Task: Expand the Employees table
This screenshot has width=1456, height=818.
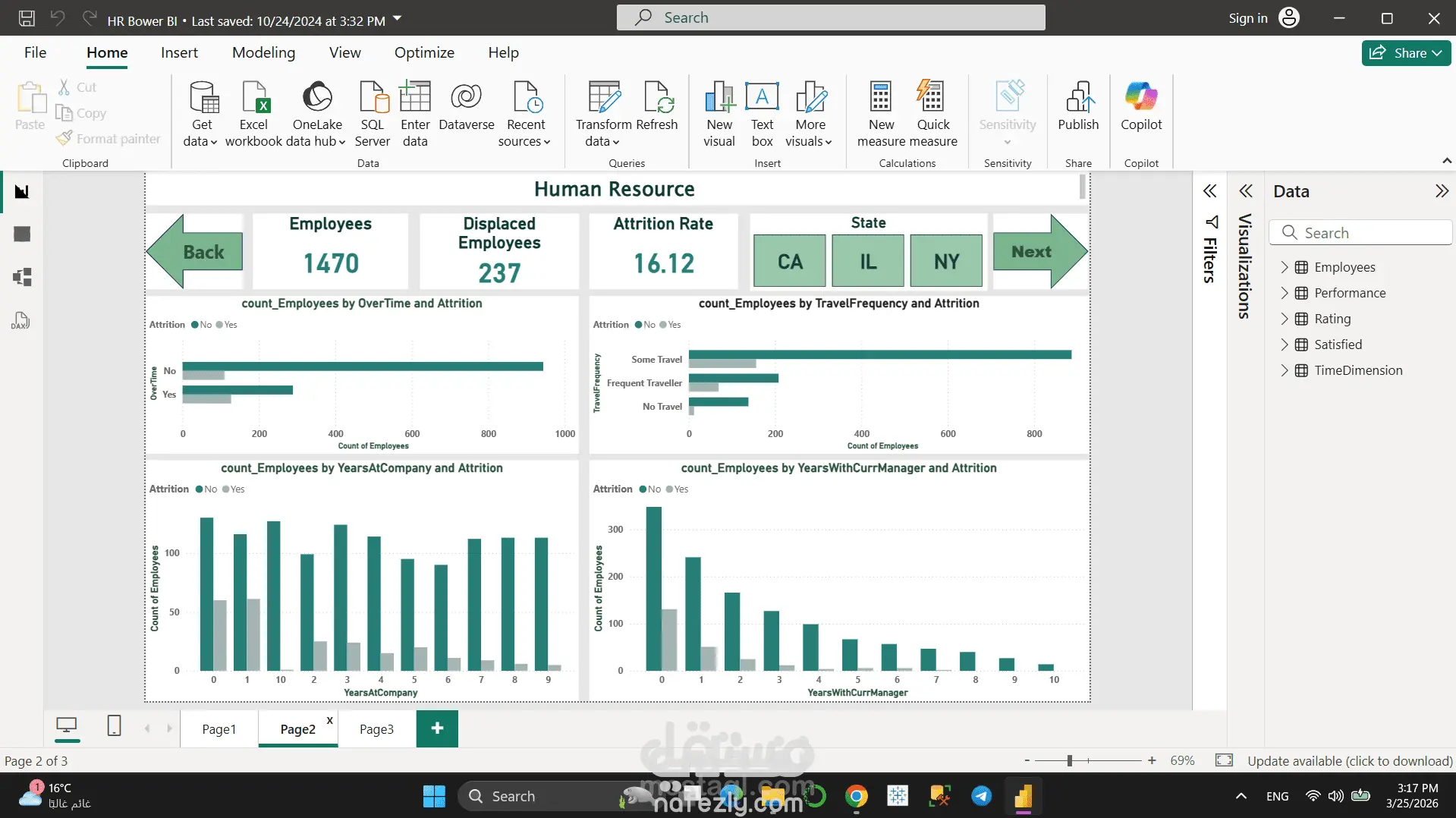Action: 1285,267
